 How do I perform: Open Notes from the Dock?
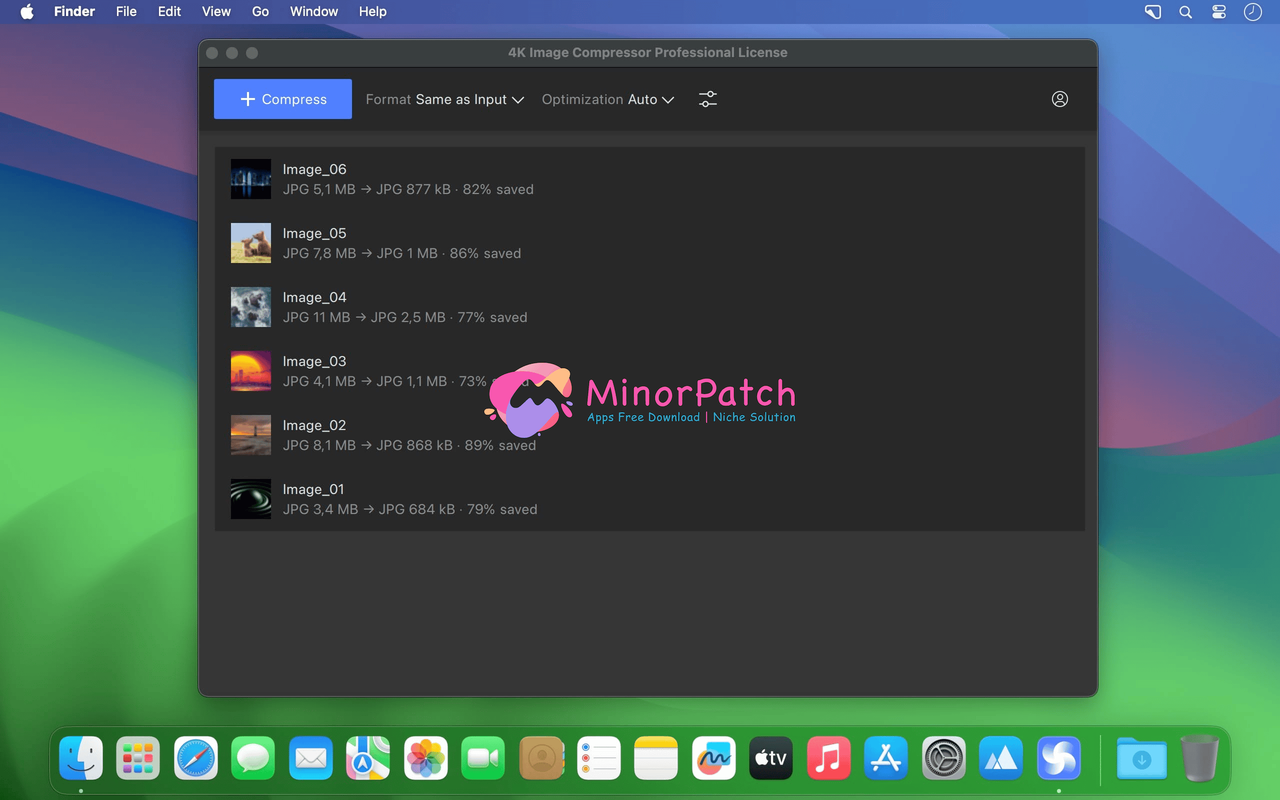pyautogui.click(x=656, y=759)
